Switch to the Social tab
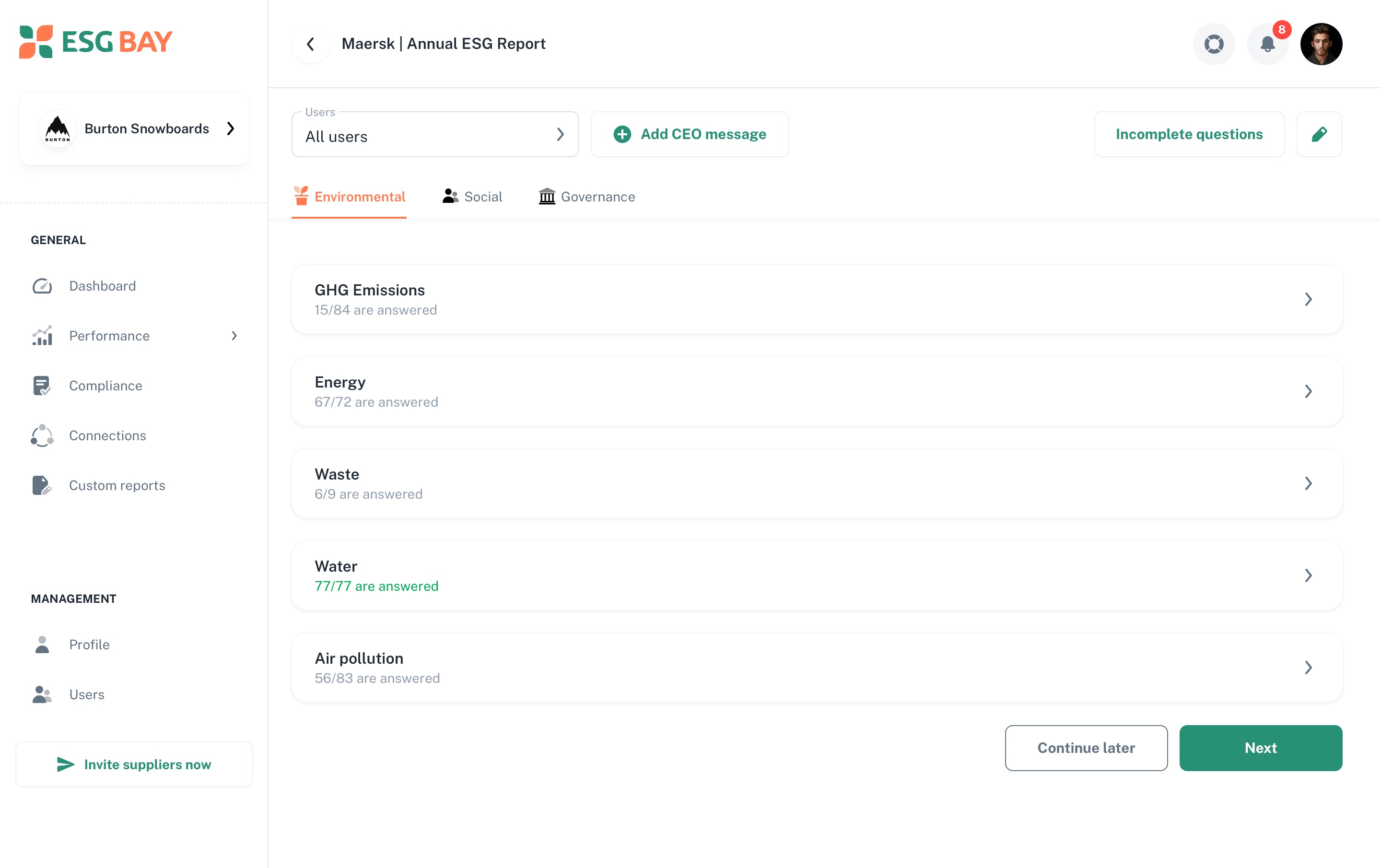Viewport: 1381px width, 868px height. (x=472, y=197)
